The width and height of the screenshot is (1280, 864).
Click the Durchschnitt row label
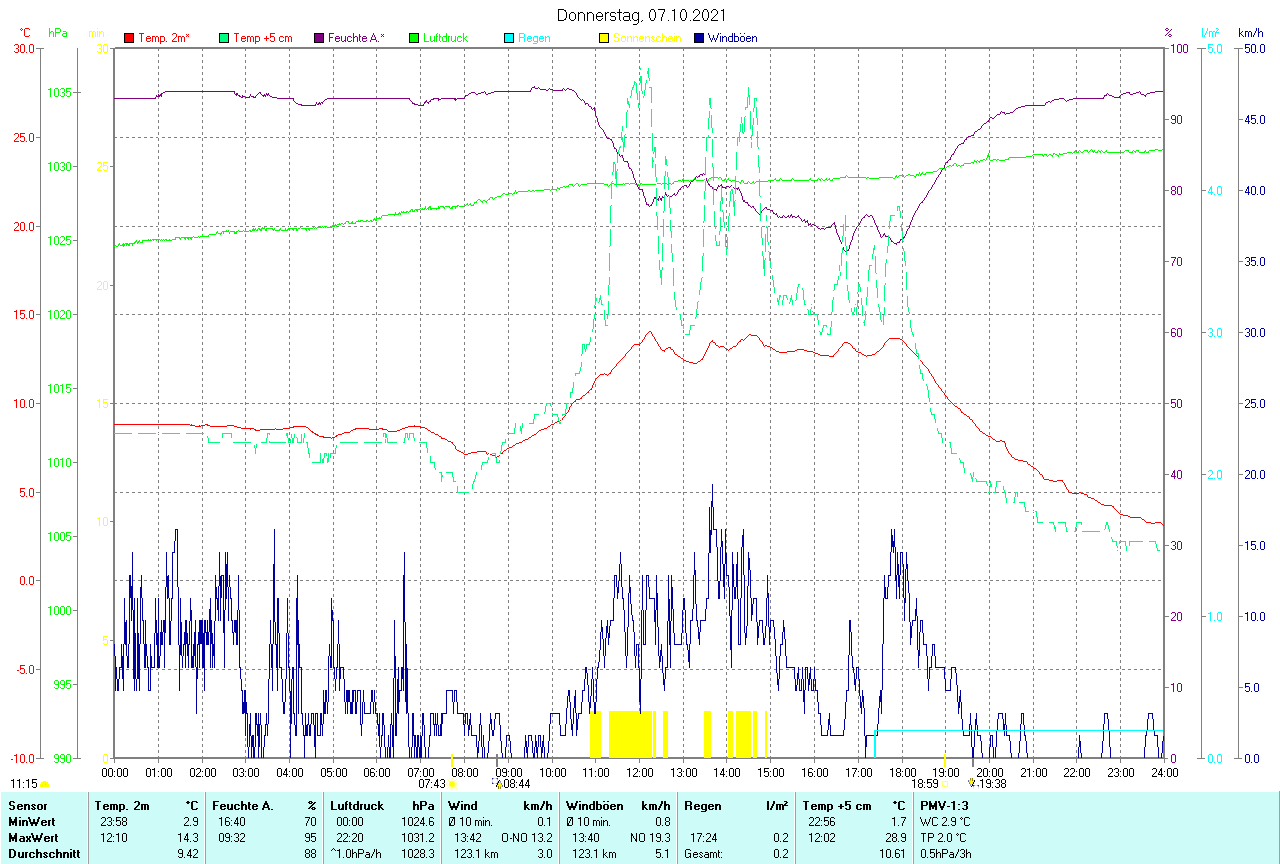(43, 854)
